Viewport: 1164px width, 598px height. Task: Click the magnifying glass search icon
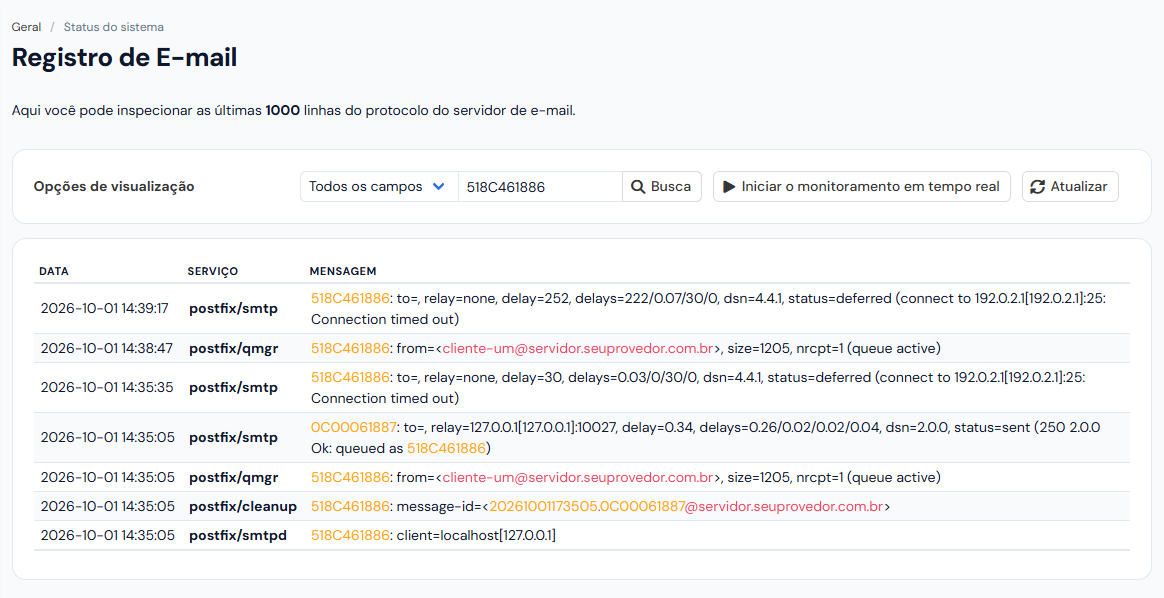tap(638, 187)
